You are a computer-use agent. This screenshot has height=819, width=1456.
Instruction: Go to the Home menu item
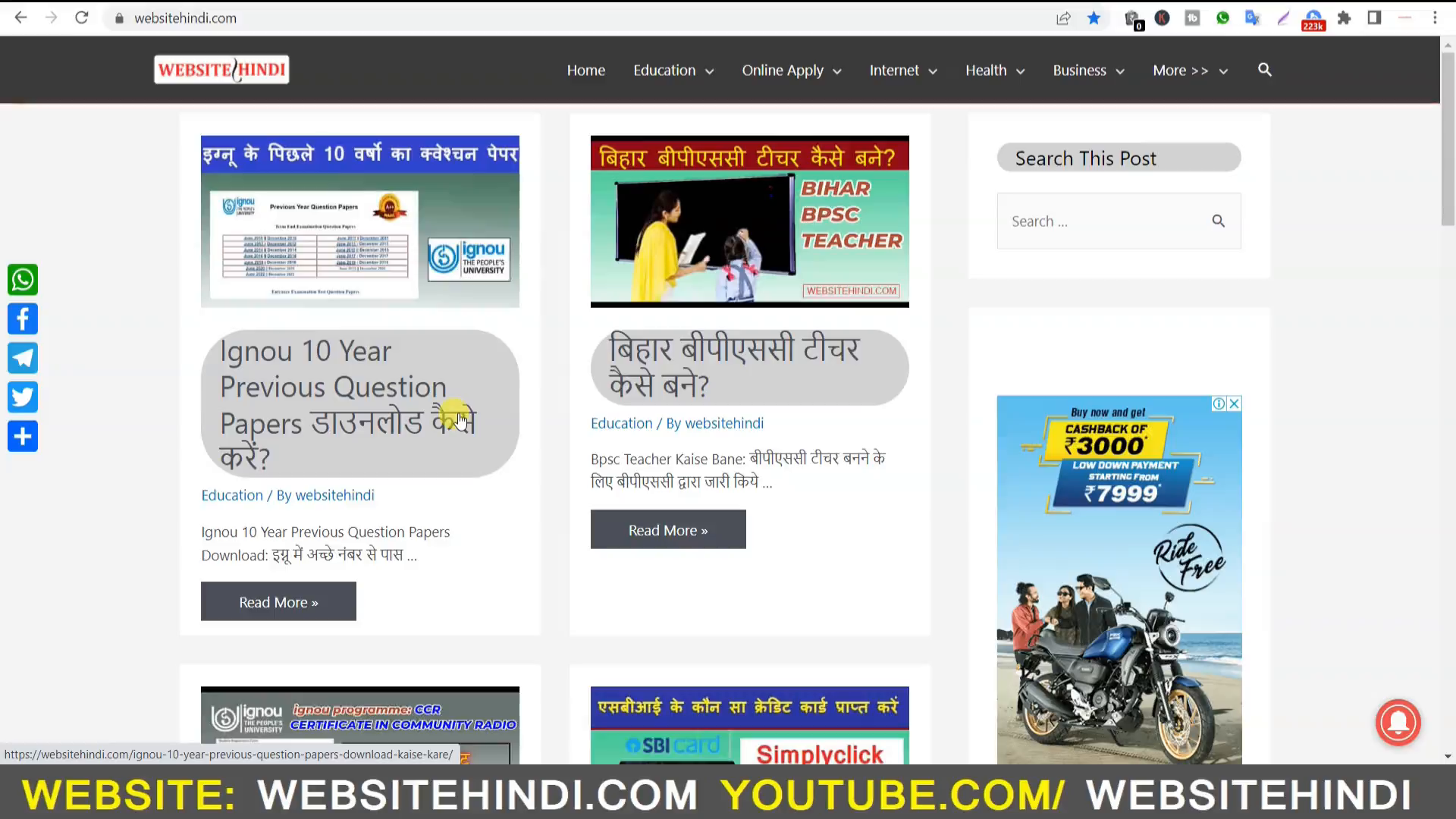(585, 71)
